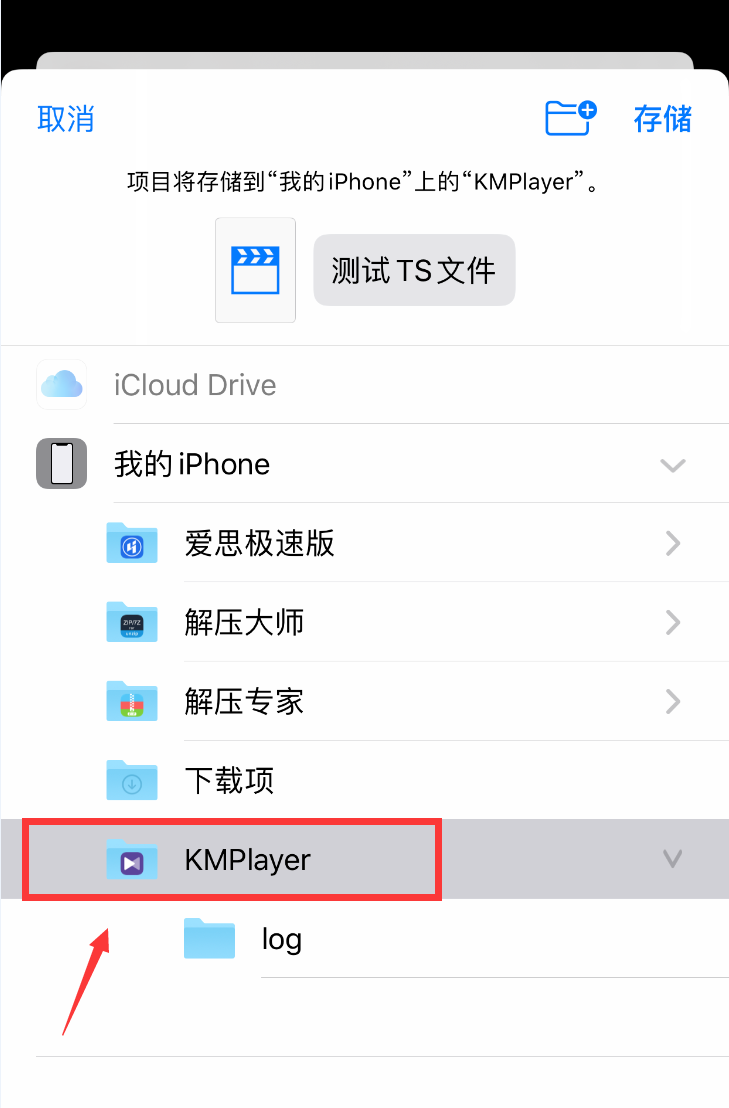The width and height of the screenshot is (729, 1108).
Task: Collapse the 我的 iPhone section chevron
Action: pos(672,465)
